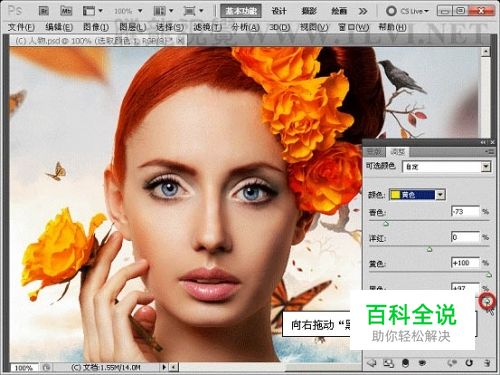Open the 帮助(H) menu
The image size is (500, 375).
click(x=393, y=27)
